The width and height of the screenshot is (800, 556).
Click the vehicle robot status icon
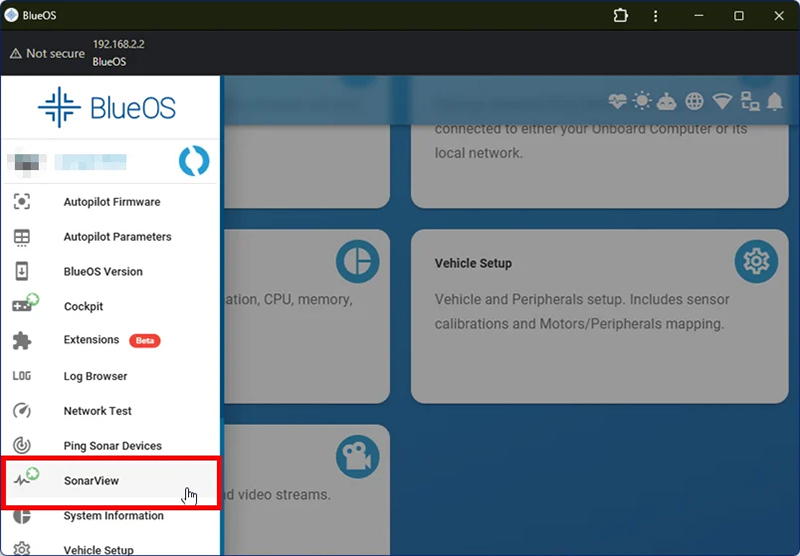click(x=667, y=101)
